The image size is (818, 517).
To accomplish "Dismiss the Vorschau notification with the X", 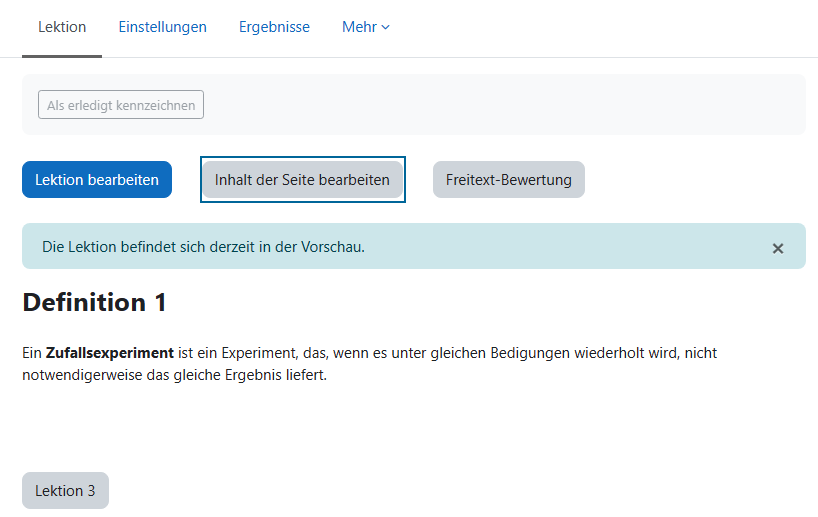I will click(778, 248).
